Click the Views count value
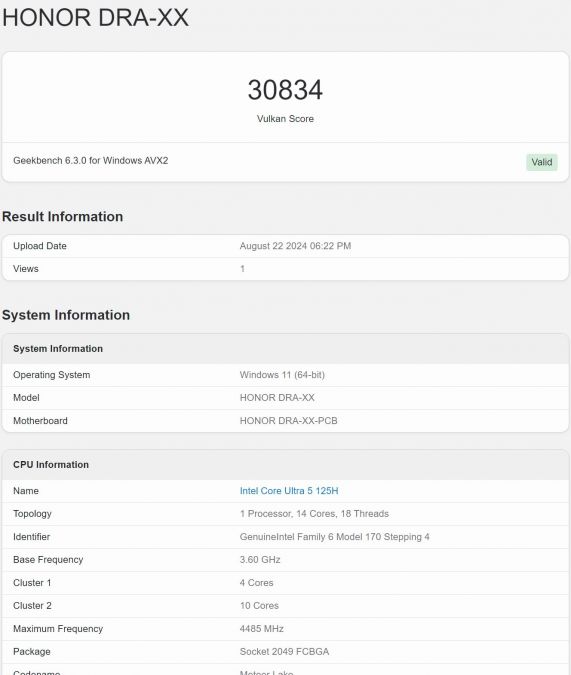The image size is (571, 675). point(242,269)
